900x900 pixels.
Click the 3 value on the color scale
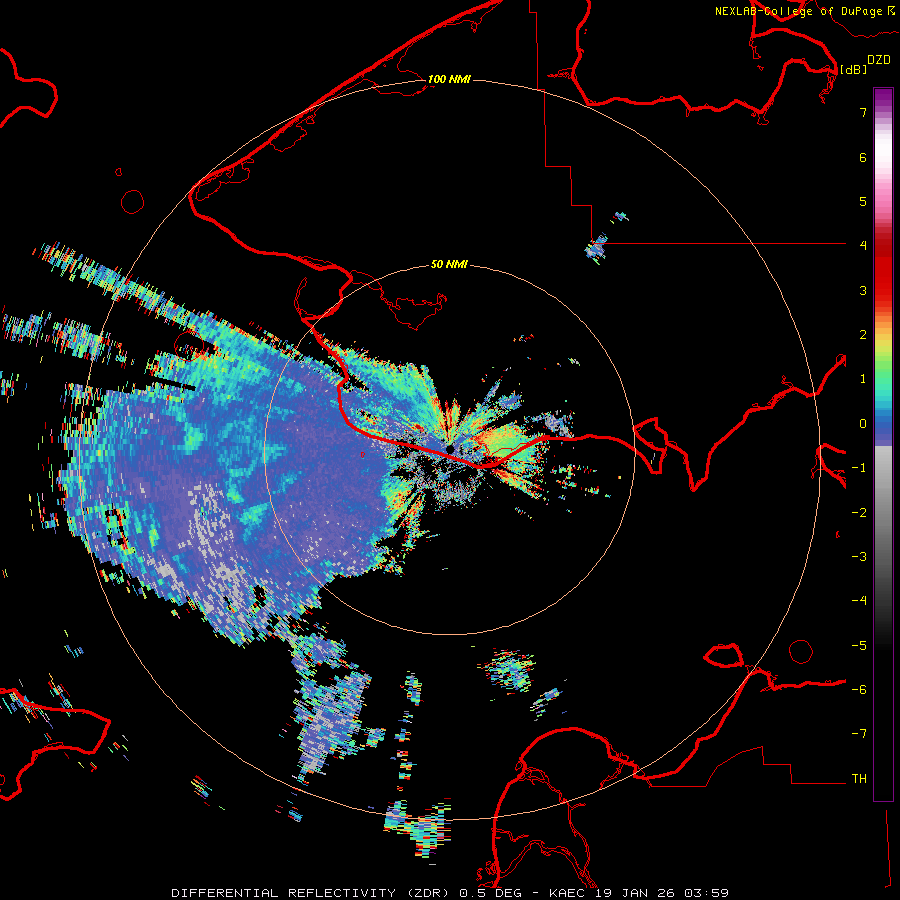coord(863,290)
